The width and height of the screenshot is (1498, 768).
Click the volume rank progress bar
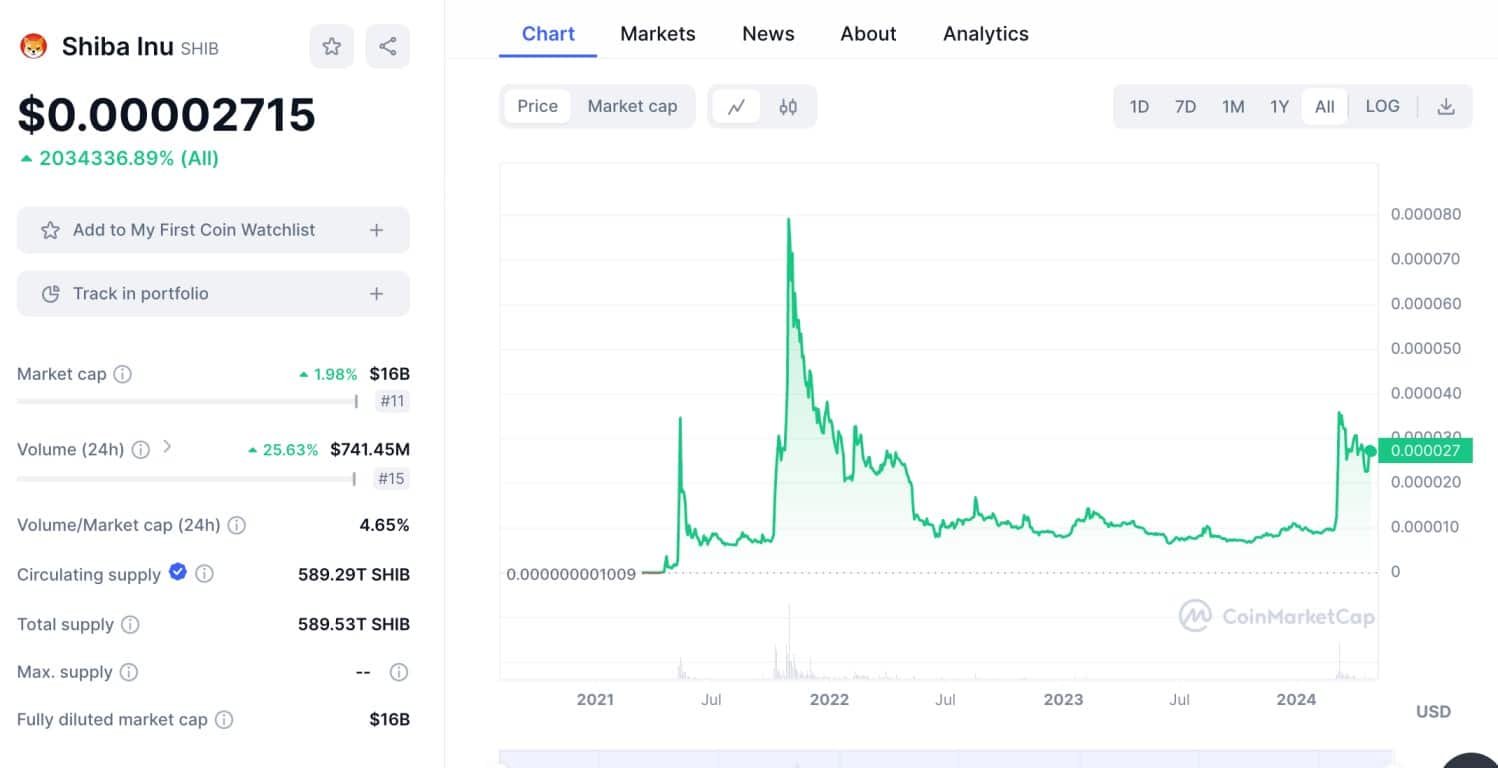186,479
